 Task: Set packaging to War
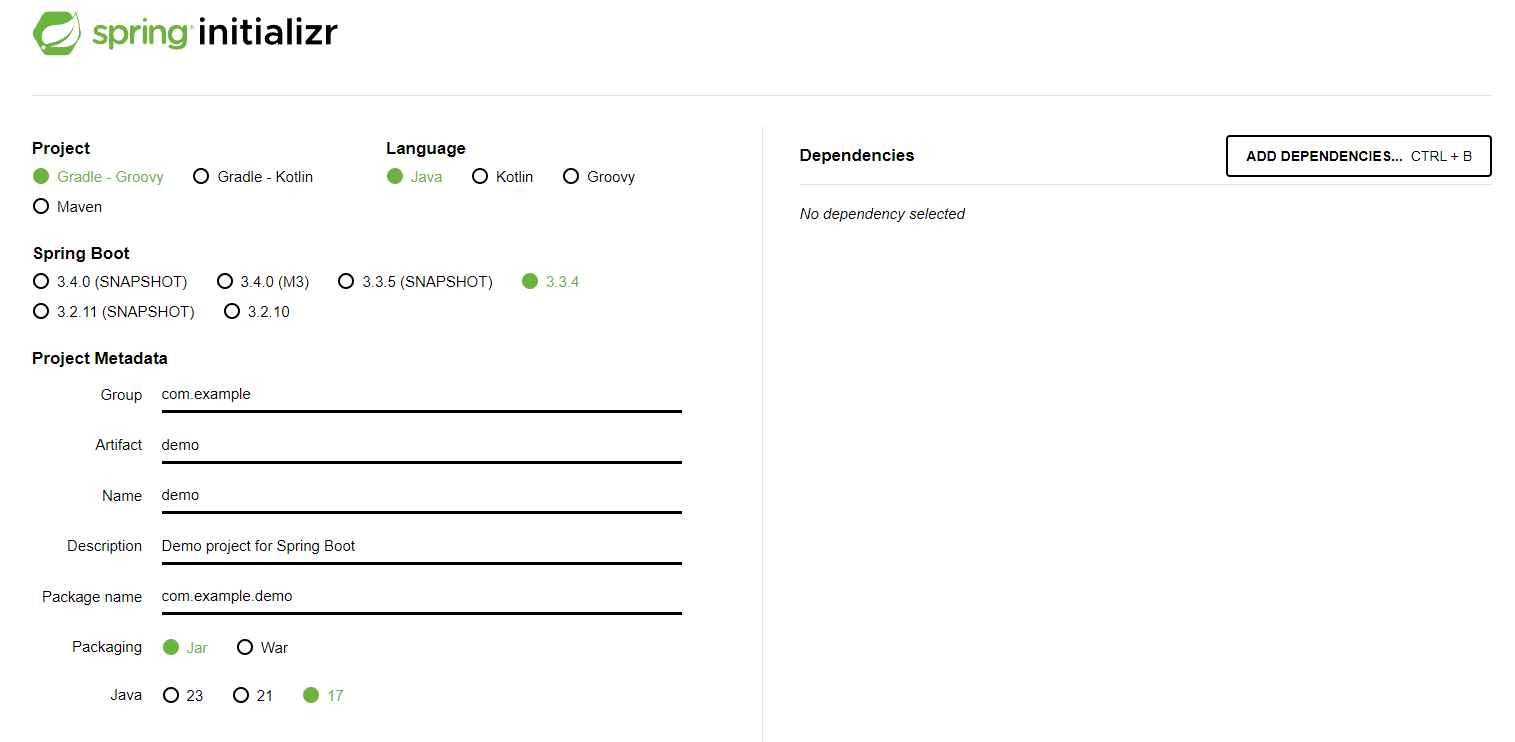263,648
